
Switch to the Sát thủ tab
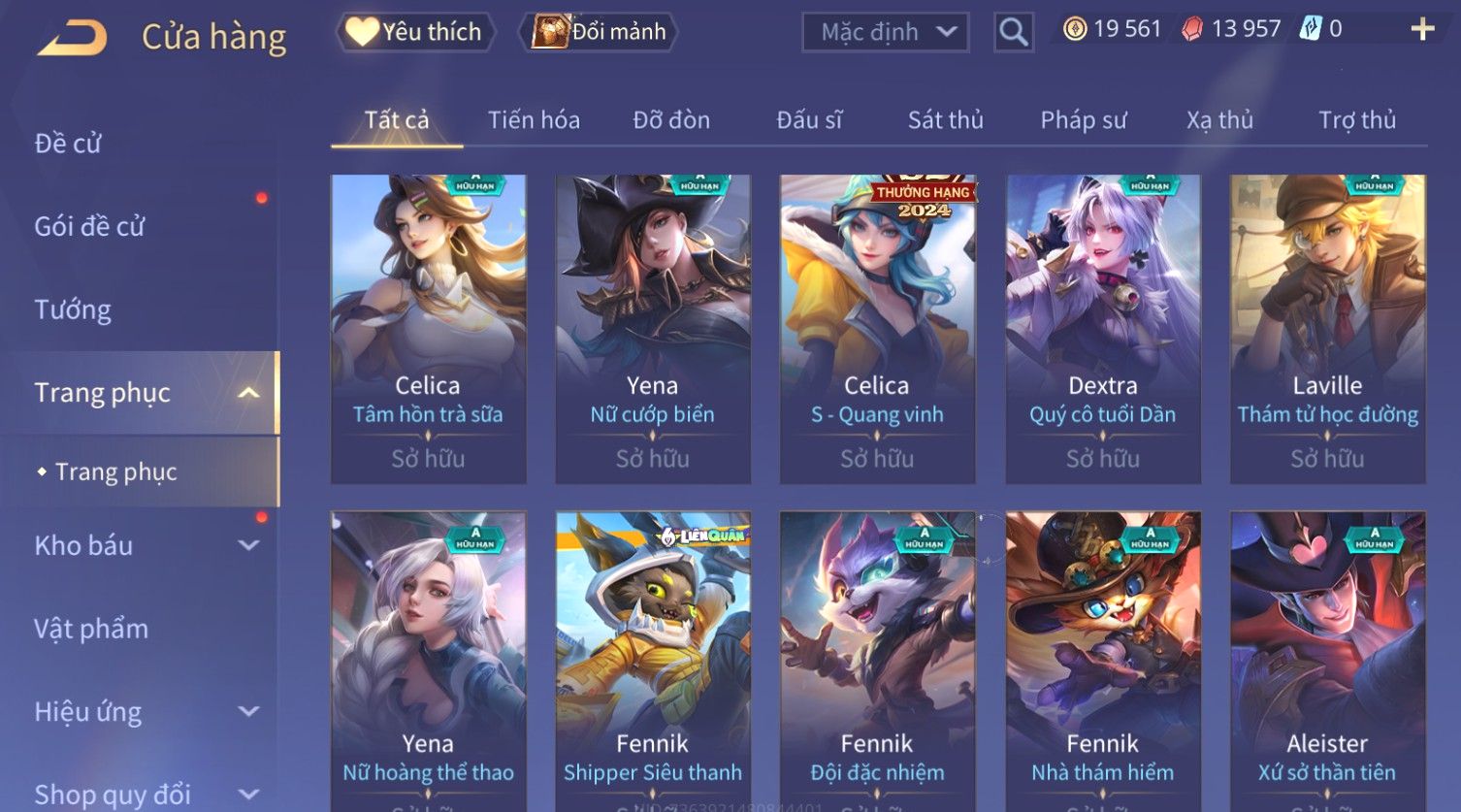(x=945, y=120)
